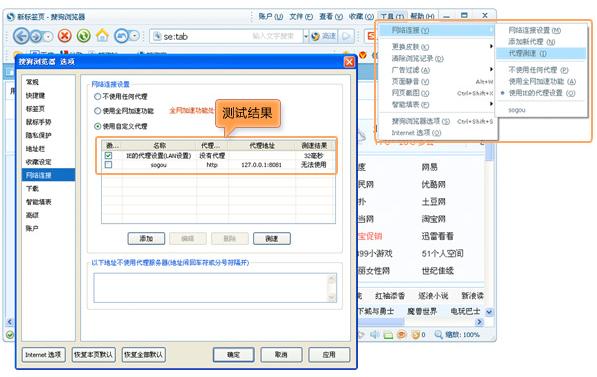This screenshot has width=597, height=377.
Task: Click the 确定 button
Action: coord(233,355)
